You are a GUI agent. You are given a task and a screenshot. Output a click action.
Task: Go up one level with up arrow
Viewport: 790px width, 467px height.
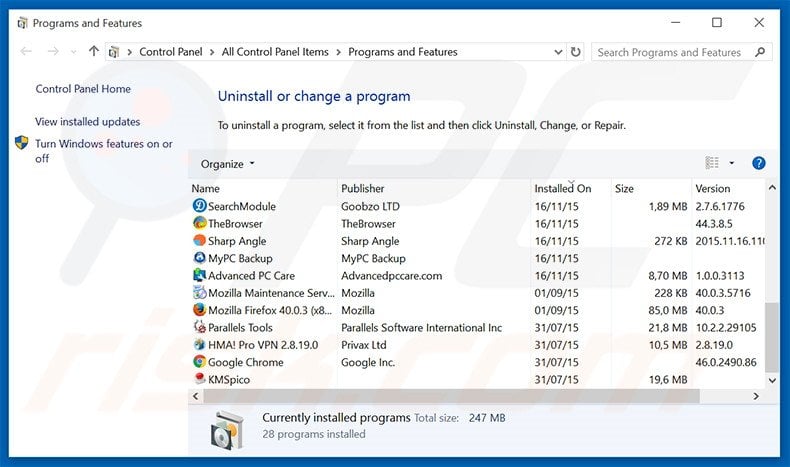pyautogui.click(x=94, y=51)
